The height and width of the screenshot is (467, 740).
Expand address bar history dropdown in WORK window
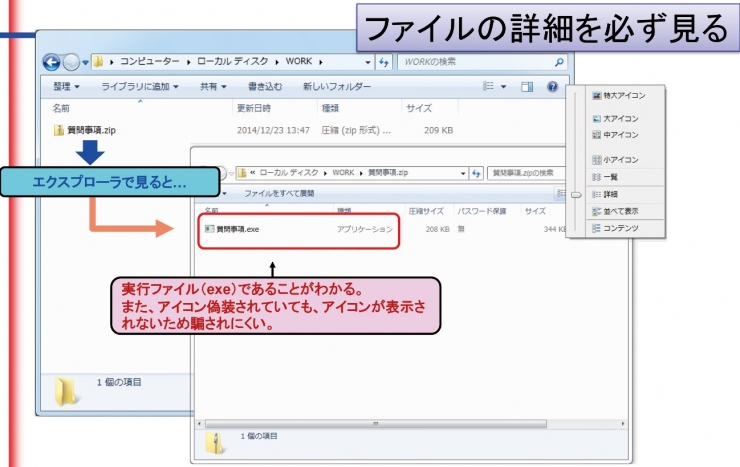coord(368,62)
